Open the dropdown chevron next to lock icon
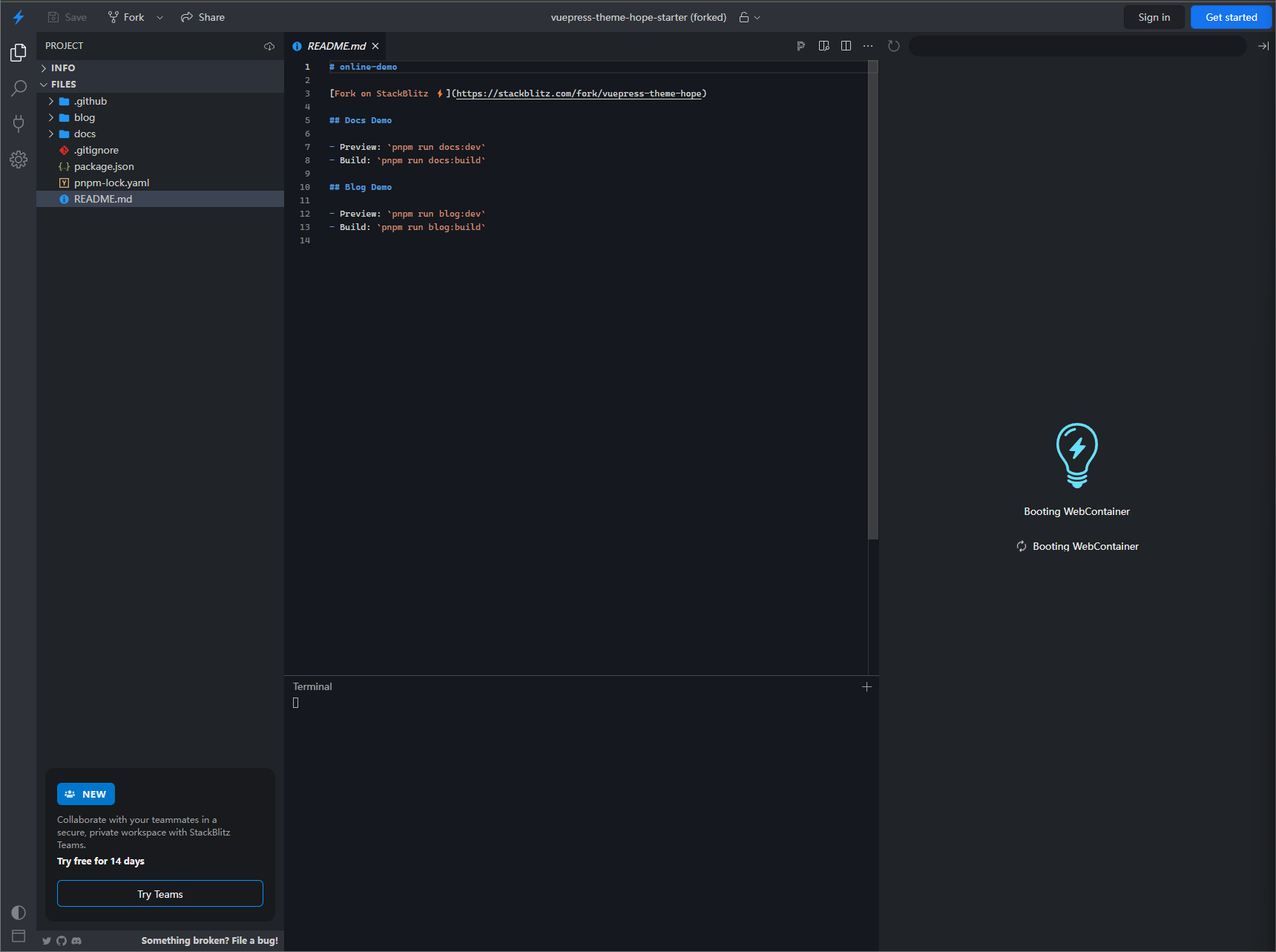 757,18
